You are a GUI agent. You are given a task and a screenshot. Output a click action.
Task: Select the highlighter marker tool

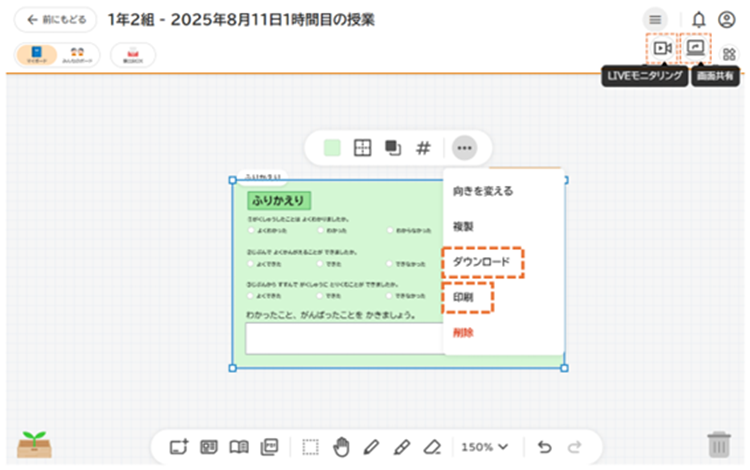[x=401, y=447]
